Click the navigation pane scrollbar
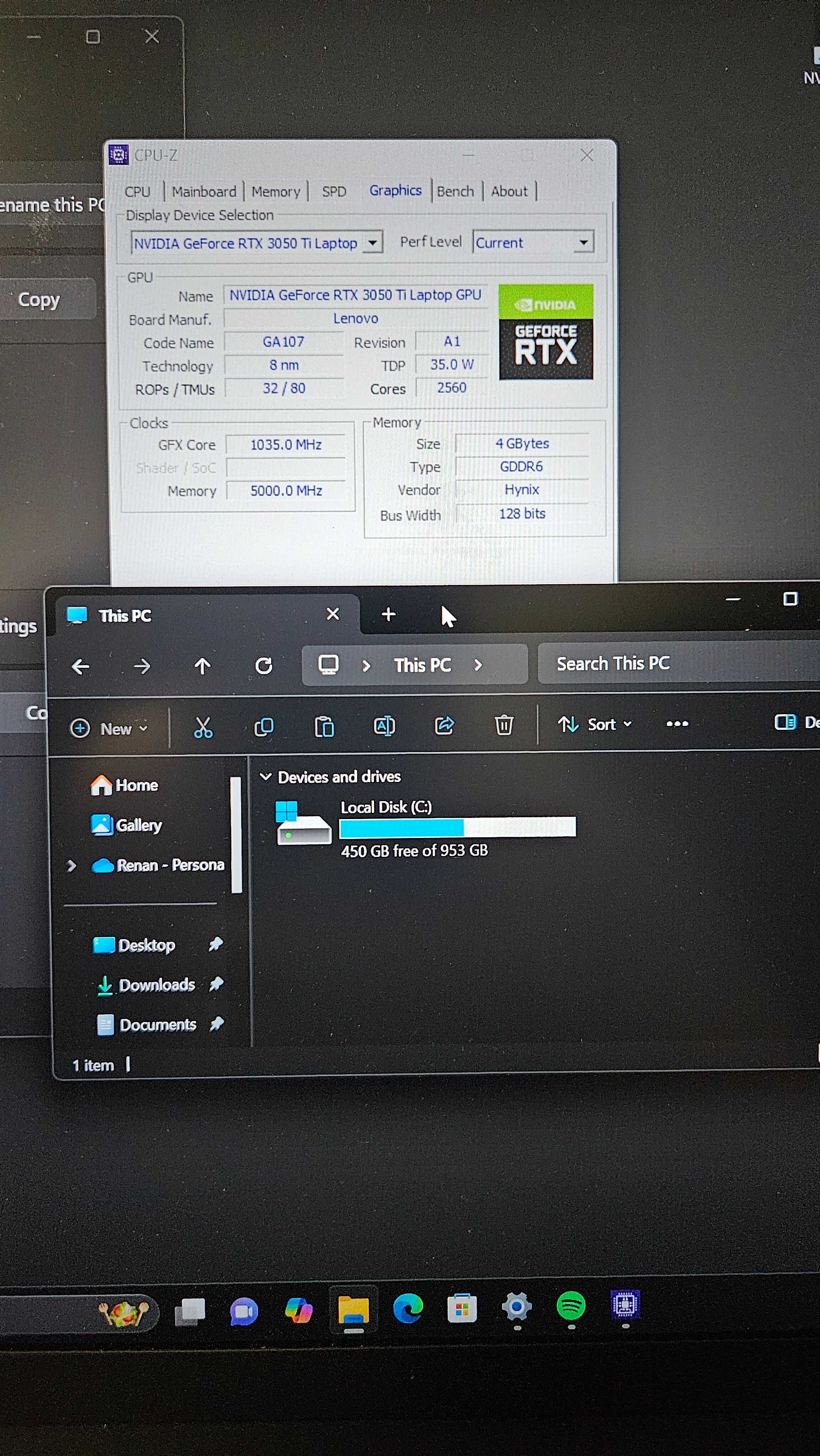 click(x=236, y=835)
